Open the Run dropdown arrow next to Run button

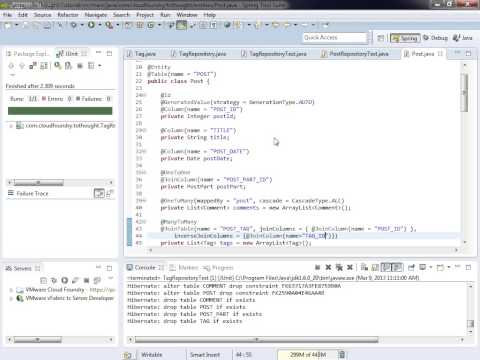(99, 25)
